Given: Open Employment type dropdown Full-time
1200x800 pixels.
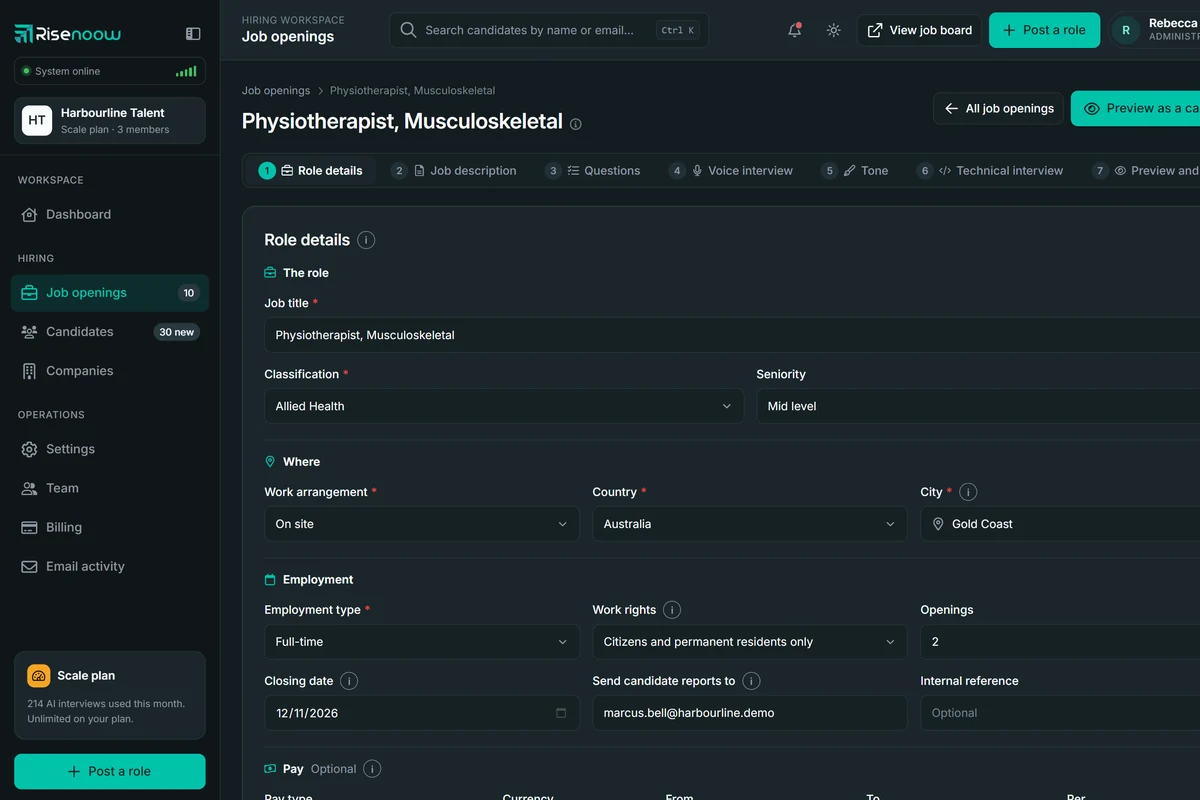Looking at the screenshot, I should (422, 642).
